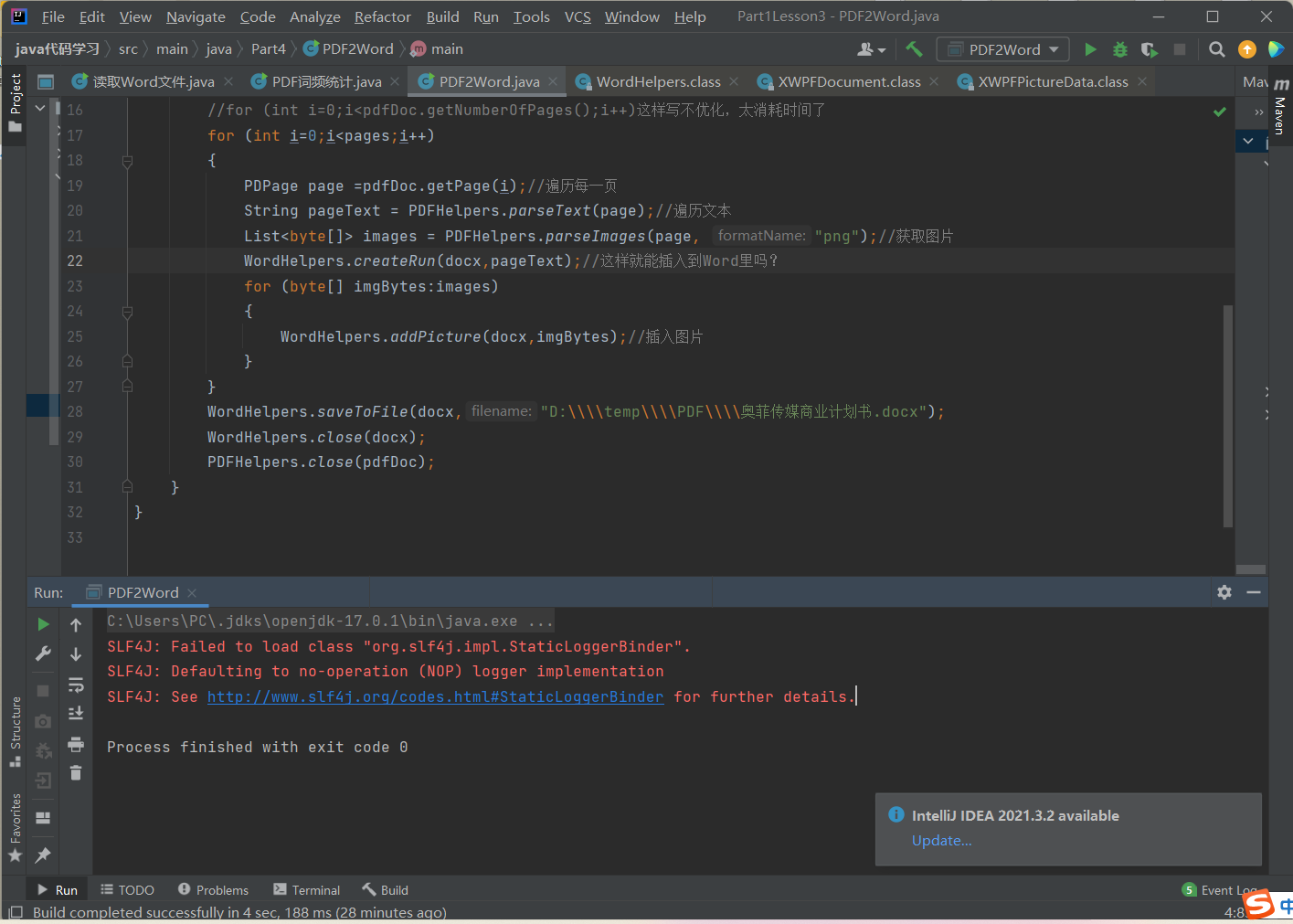Open the PDF2Word run configuration dropdown
This screenshot has width=1293, height=924.
pos(1002,49)
